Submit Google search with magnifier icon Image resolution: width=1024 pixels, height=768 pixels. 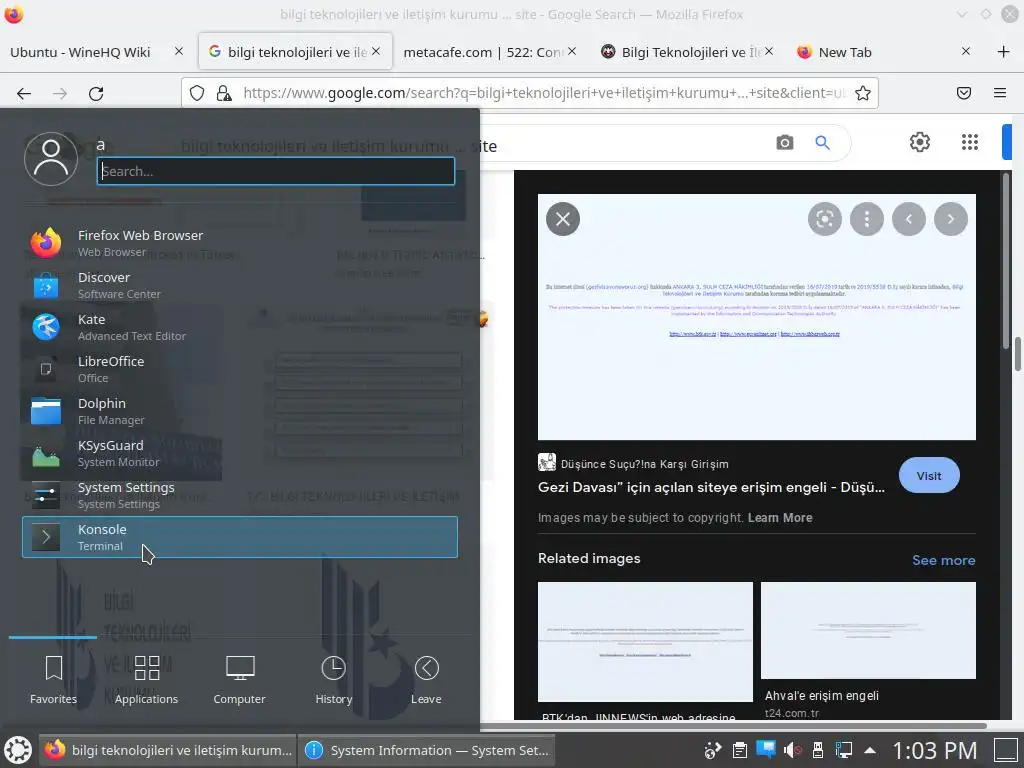(x=823, y=142)
